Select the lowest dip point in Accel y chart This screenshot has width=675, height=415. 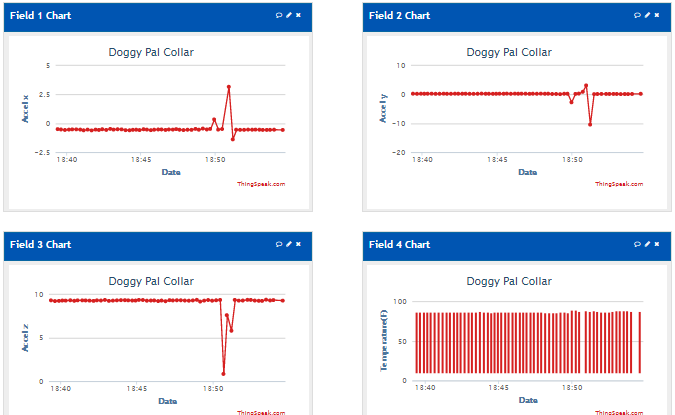pyautogui.click(x=590, y=124)
